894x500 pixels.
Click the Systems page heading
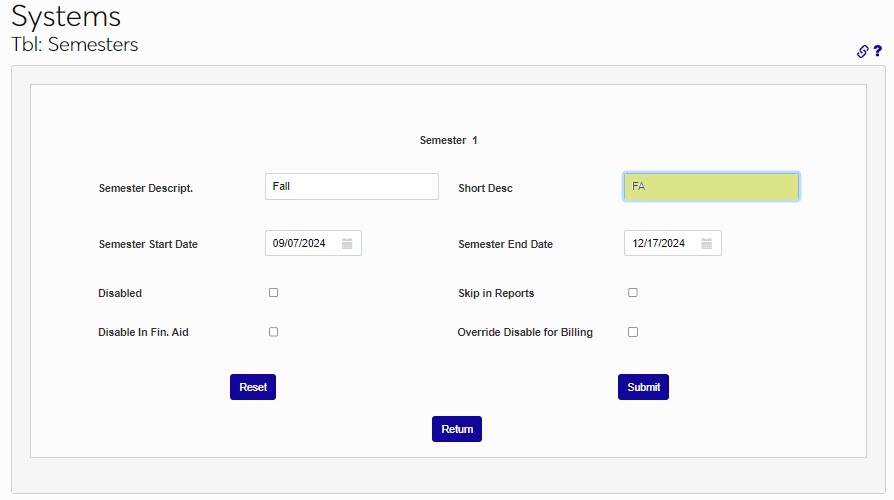(x=66, y=17)
